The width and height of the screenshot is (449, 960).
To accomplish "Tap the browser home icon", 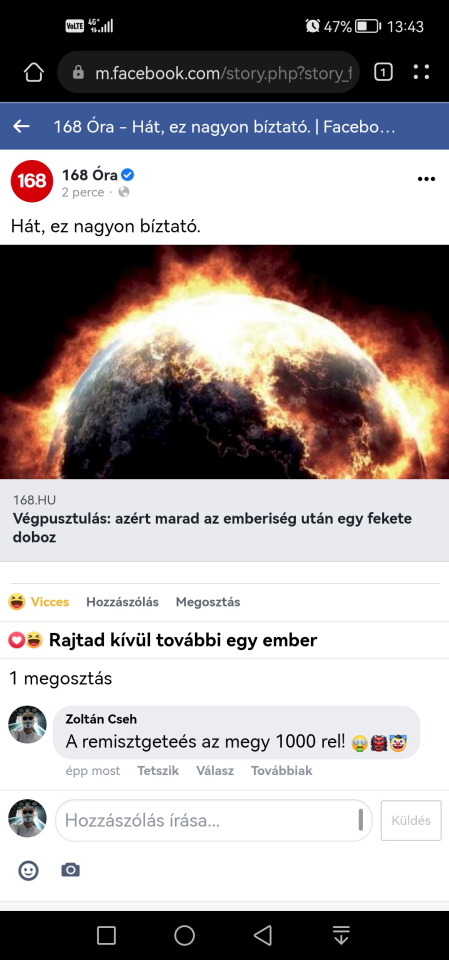I will [34, 73].
